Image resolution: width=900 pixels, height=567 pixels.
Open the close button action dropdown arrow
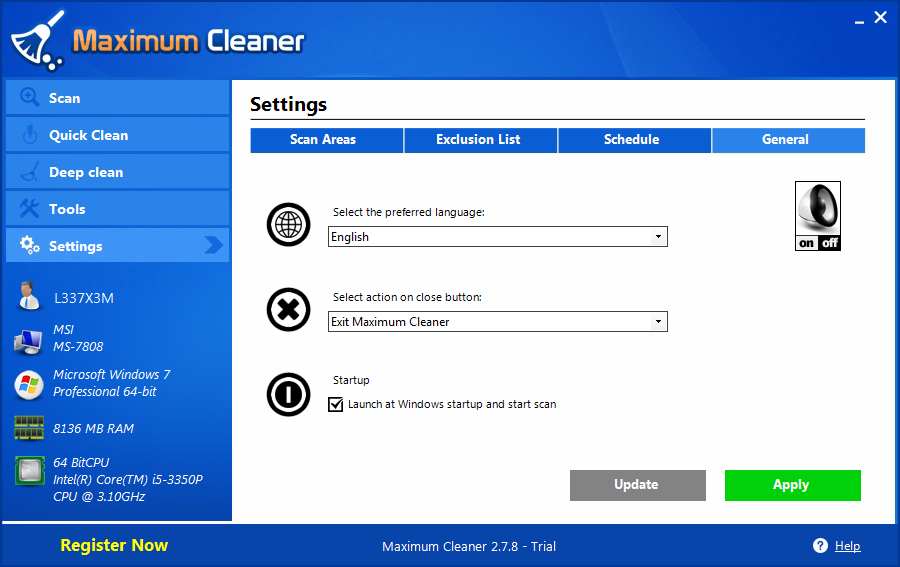(658, 321)
